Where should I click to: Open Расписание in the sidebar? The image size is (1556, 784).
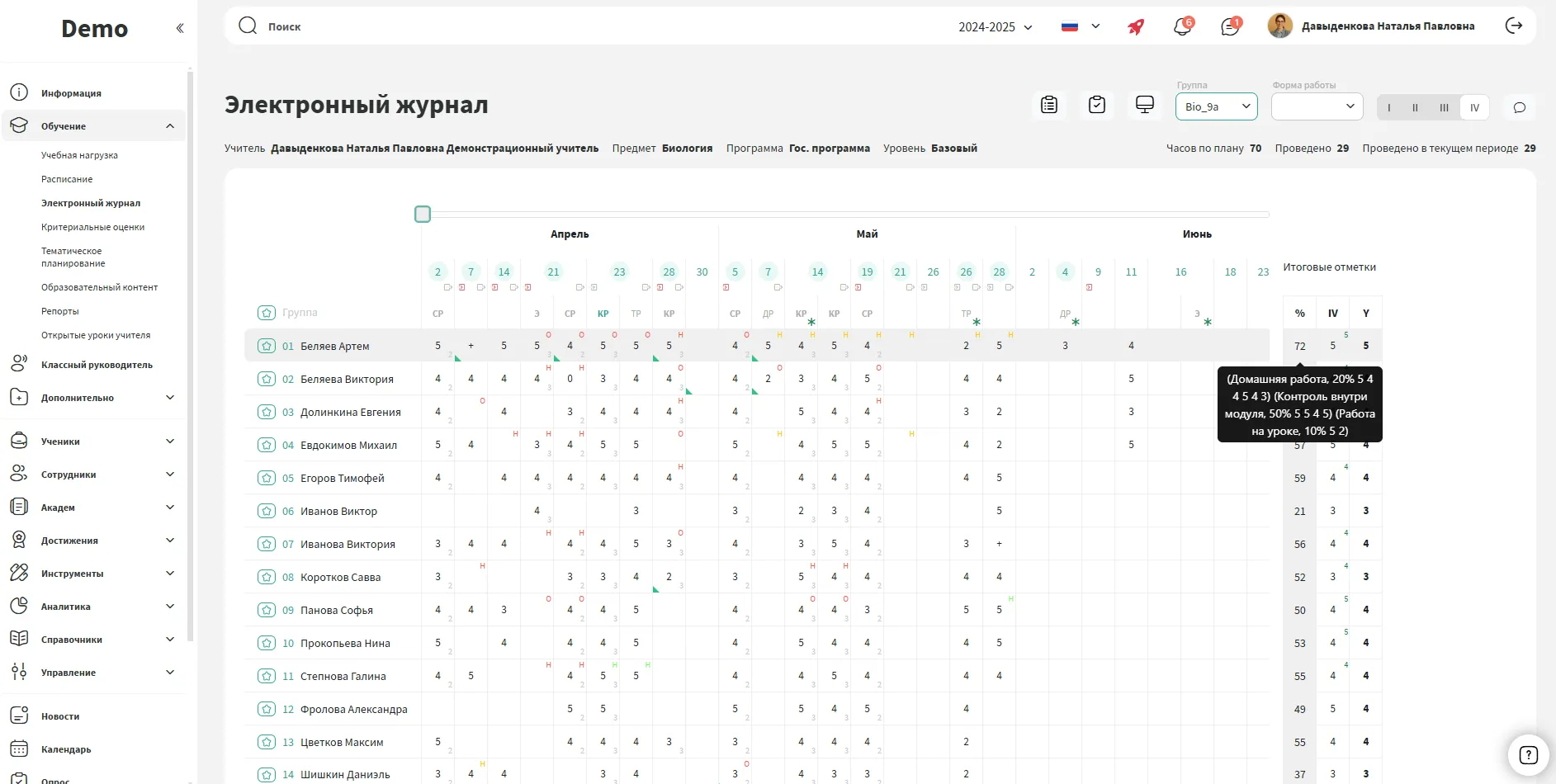pos(67,179)
